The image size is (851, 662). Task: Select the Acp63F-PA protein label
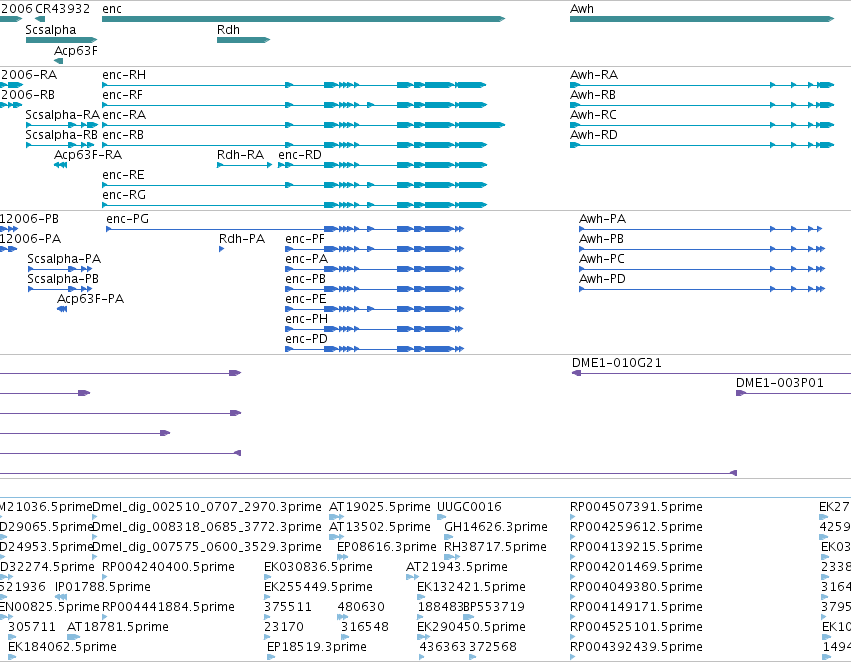pos(91,300)
